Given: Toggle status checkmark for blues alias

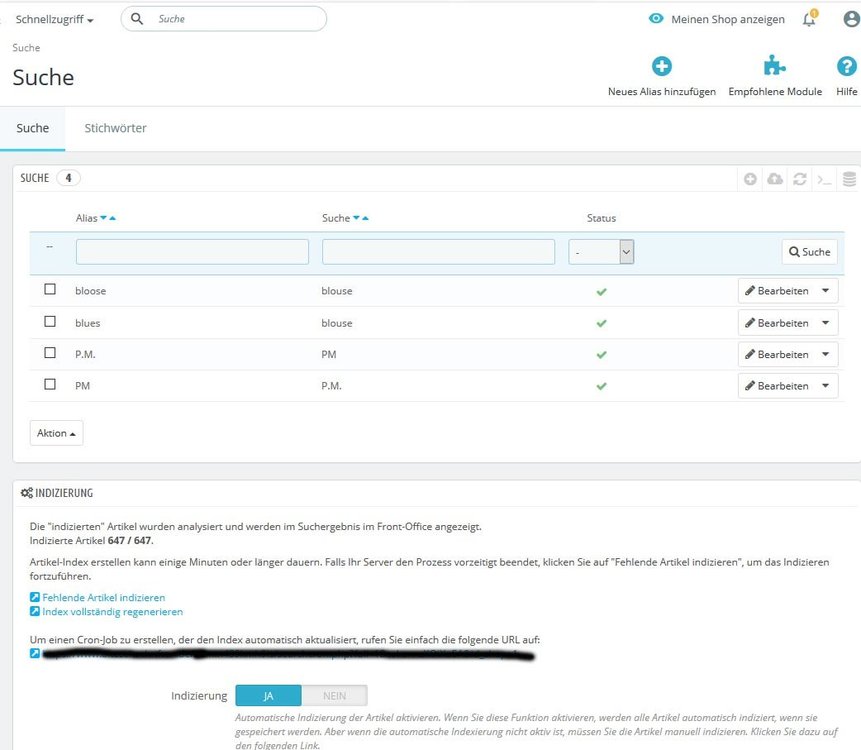Looking at the screenshot, I should click(601, 323).
